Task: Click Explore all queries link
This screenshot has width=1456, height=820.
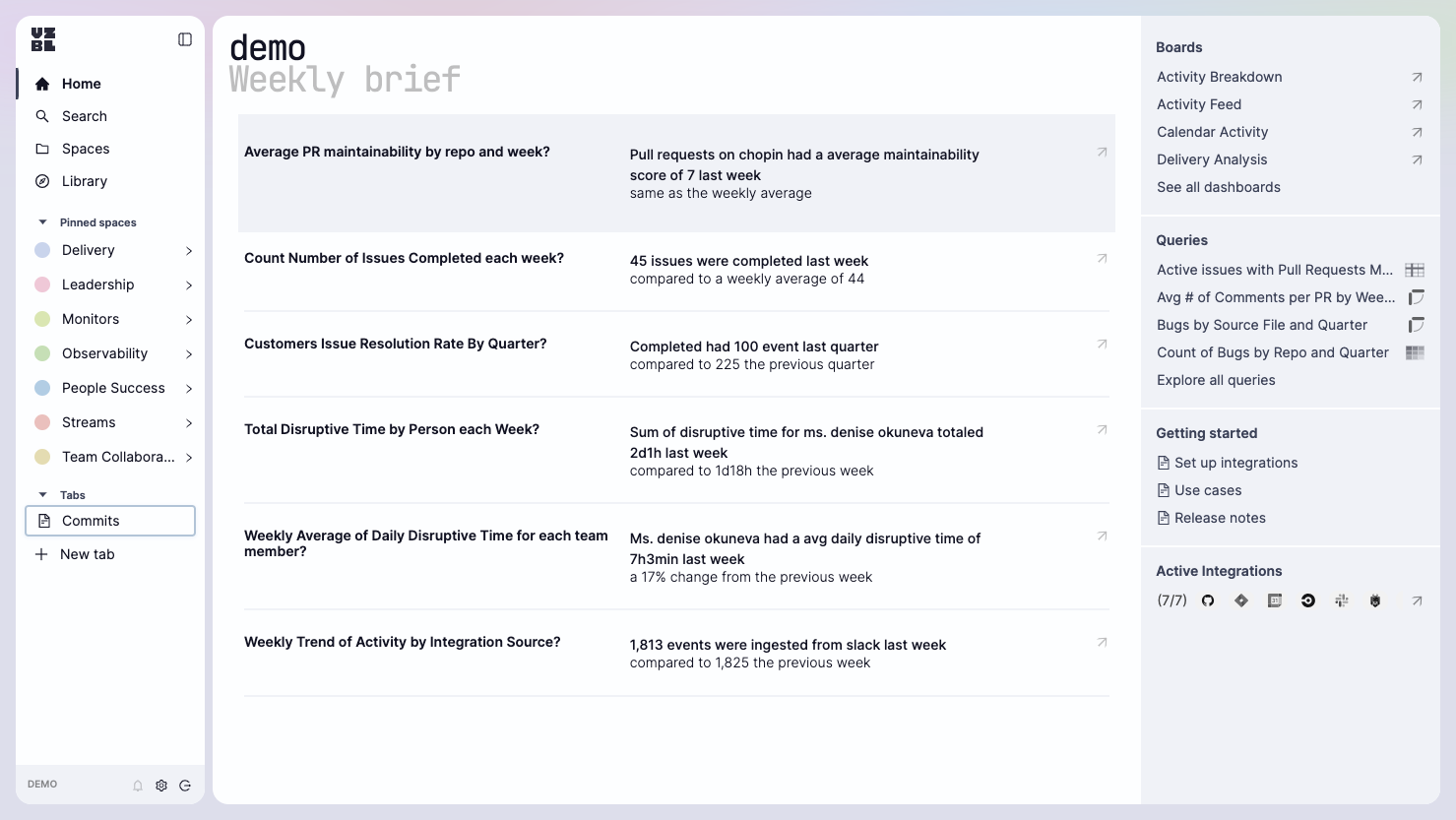Action: pos(1216,380)
